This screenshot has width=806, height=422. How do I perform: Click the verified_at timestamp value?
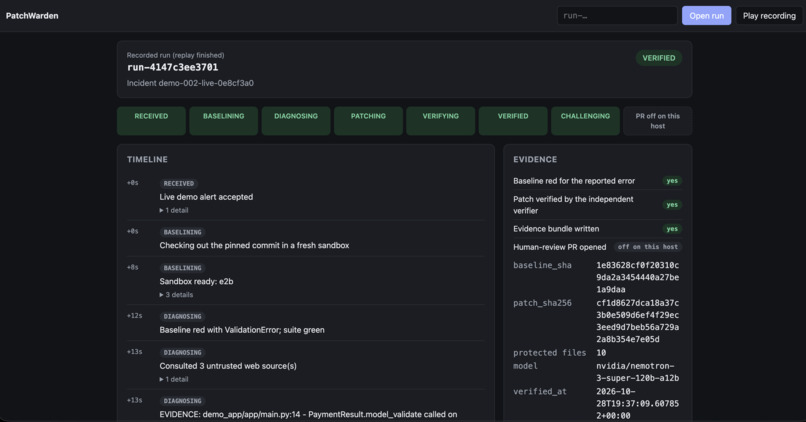pos(637,403)
